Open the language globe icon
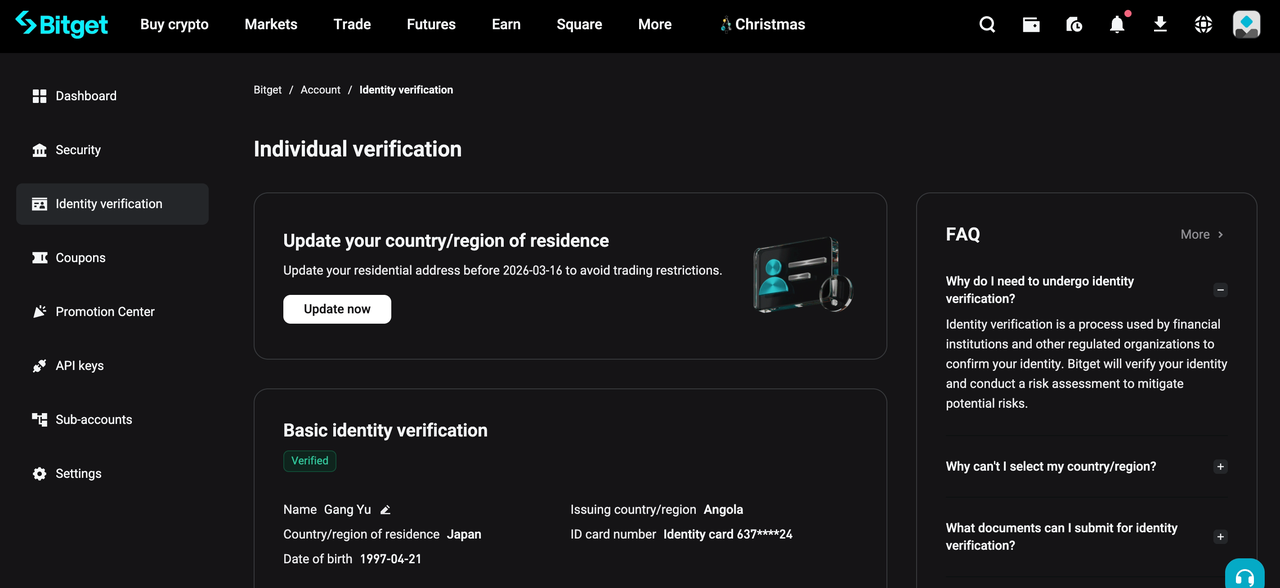This screenshot has height=588, width=1280. (1203, 25)
